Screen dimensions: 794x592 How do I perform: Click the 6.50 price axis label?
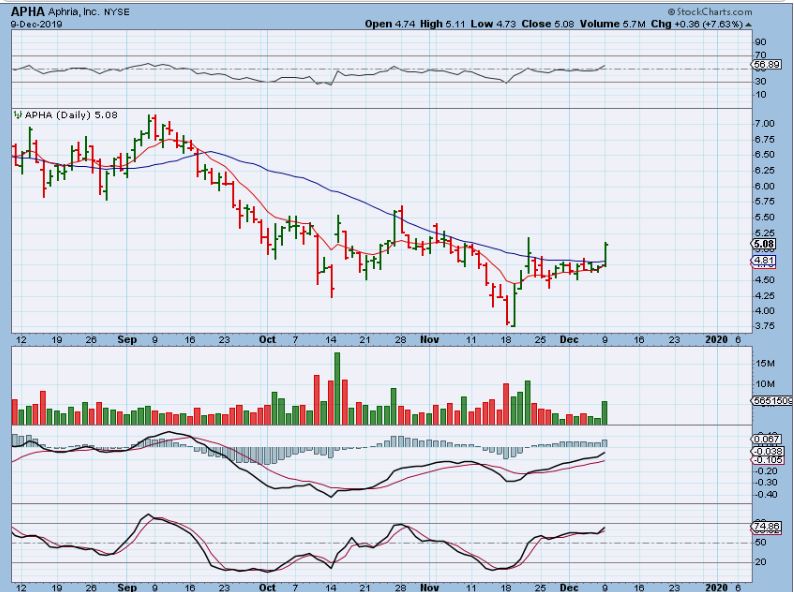765,154
